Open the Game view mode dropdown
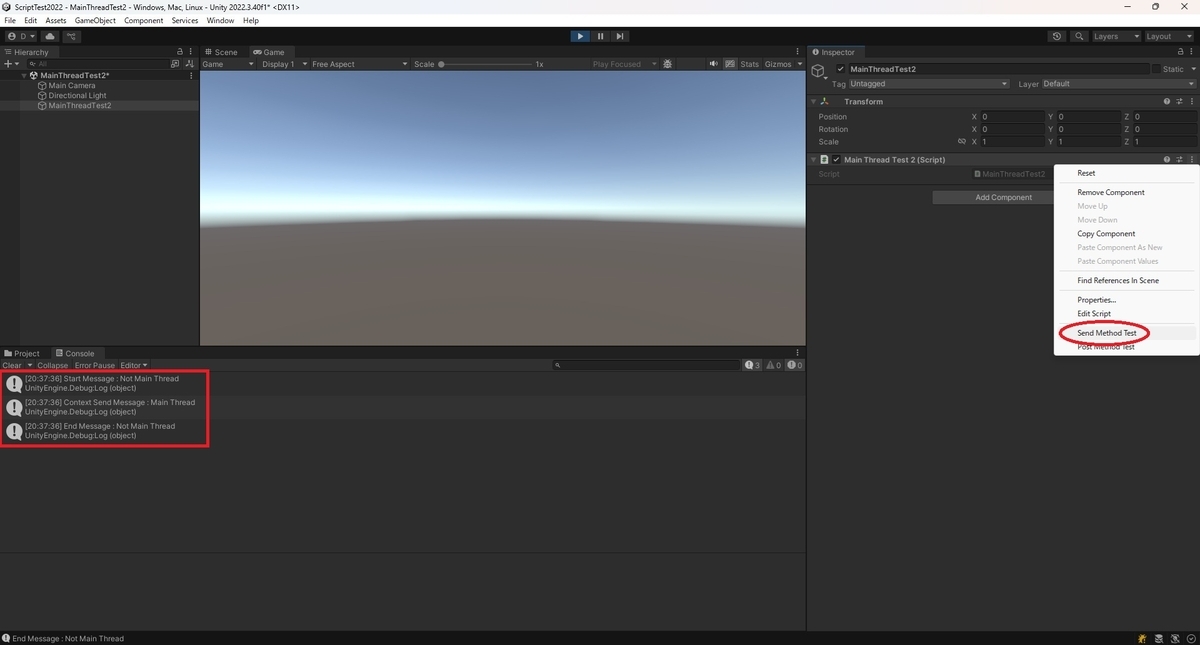 [x=227, y=64]
